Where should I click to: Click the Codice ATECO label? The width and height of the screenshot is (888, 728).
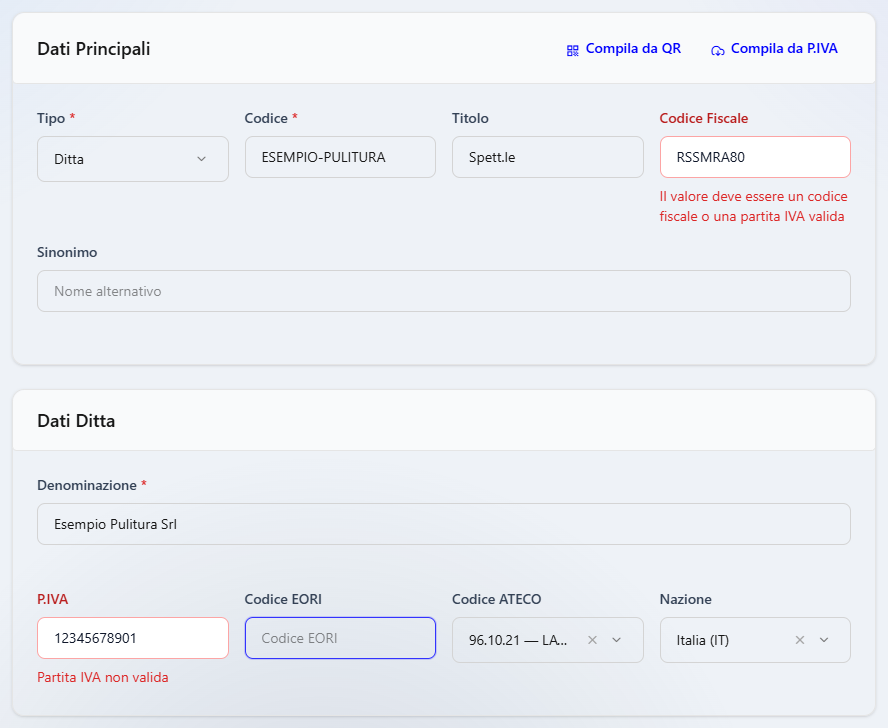(x=497, y=599)
